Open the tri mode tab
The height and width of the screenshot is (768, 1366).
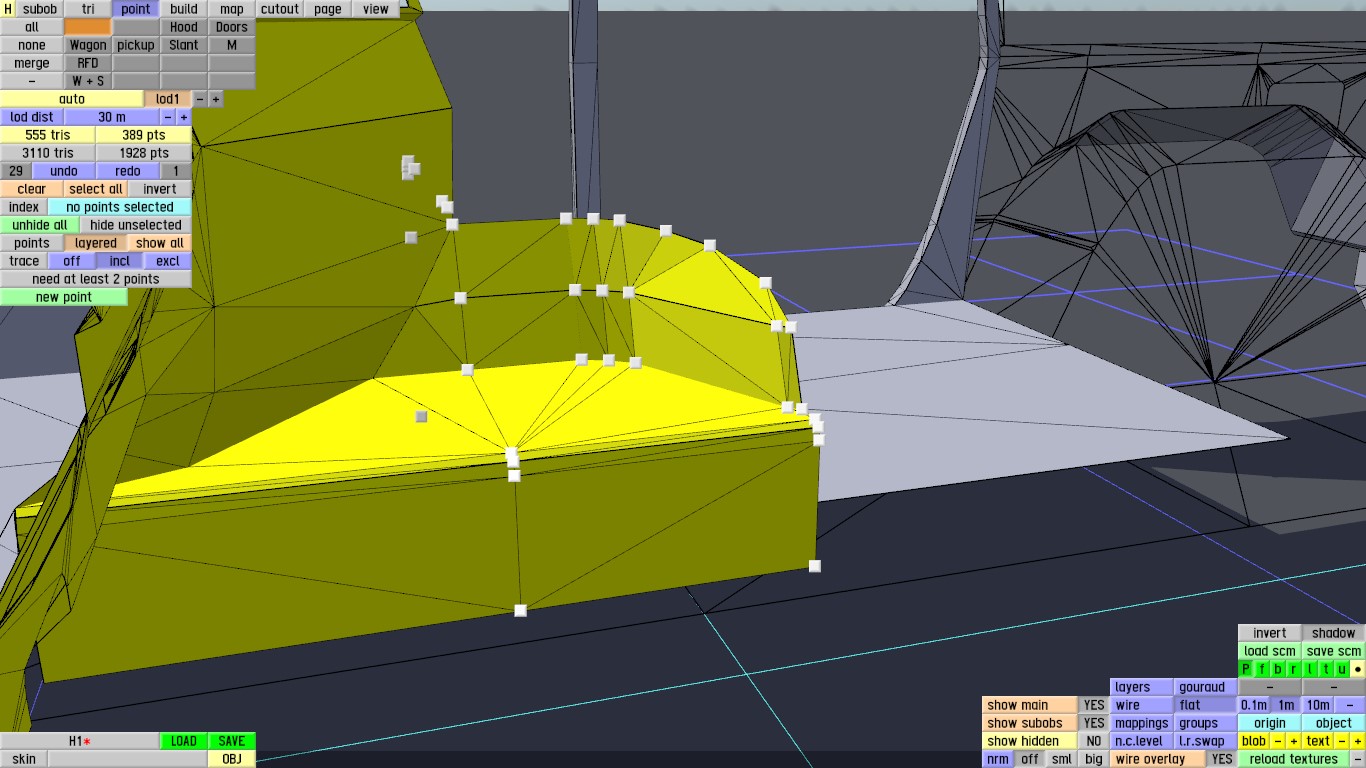88,9
